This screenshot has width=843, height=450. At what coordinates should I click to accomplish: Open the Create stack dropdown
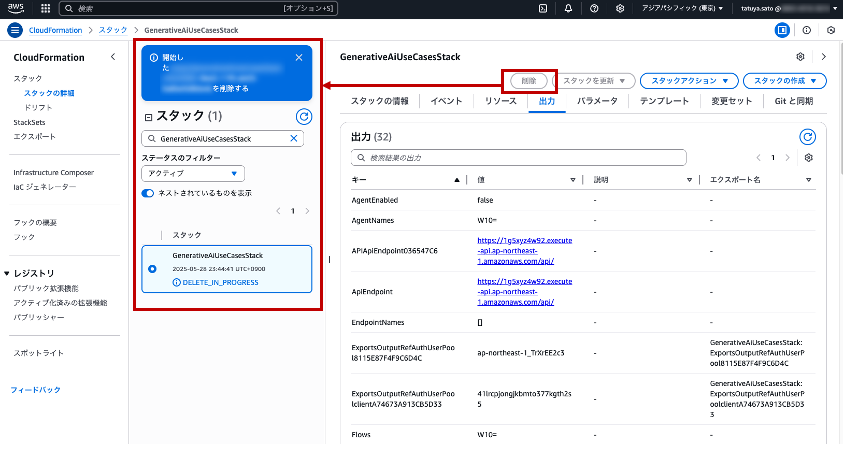pos(784,81)
